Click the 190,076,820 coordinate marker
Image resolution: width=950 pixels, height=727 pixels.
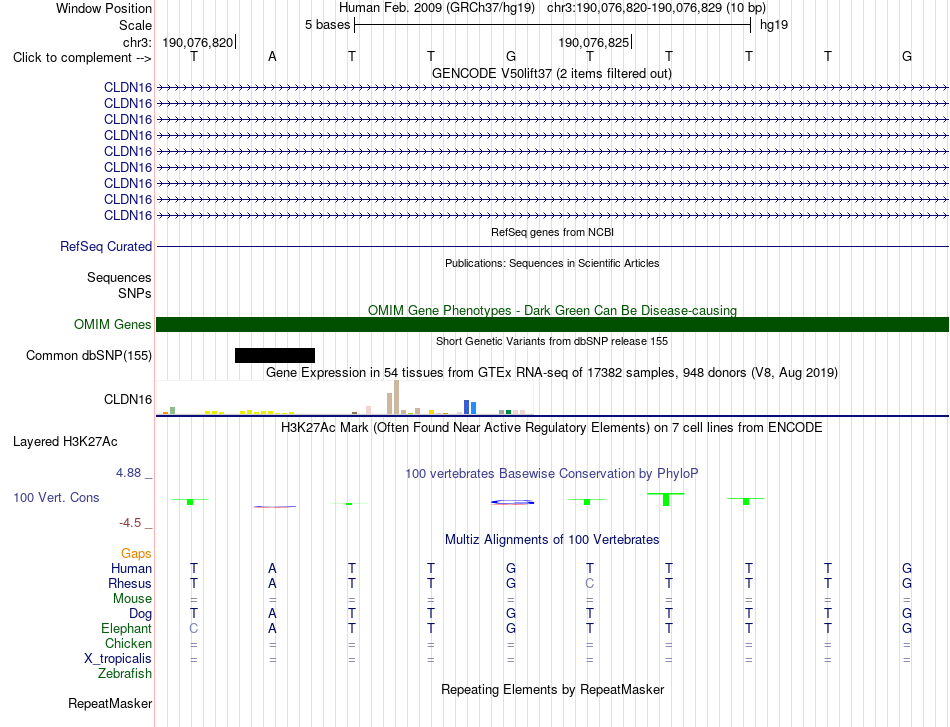point(198,42)
